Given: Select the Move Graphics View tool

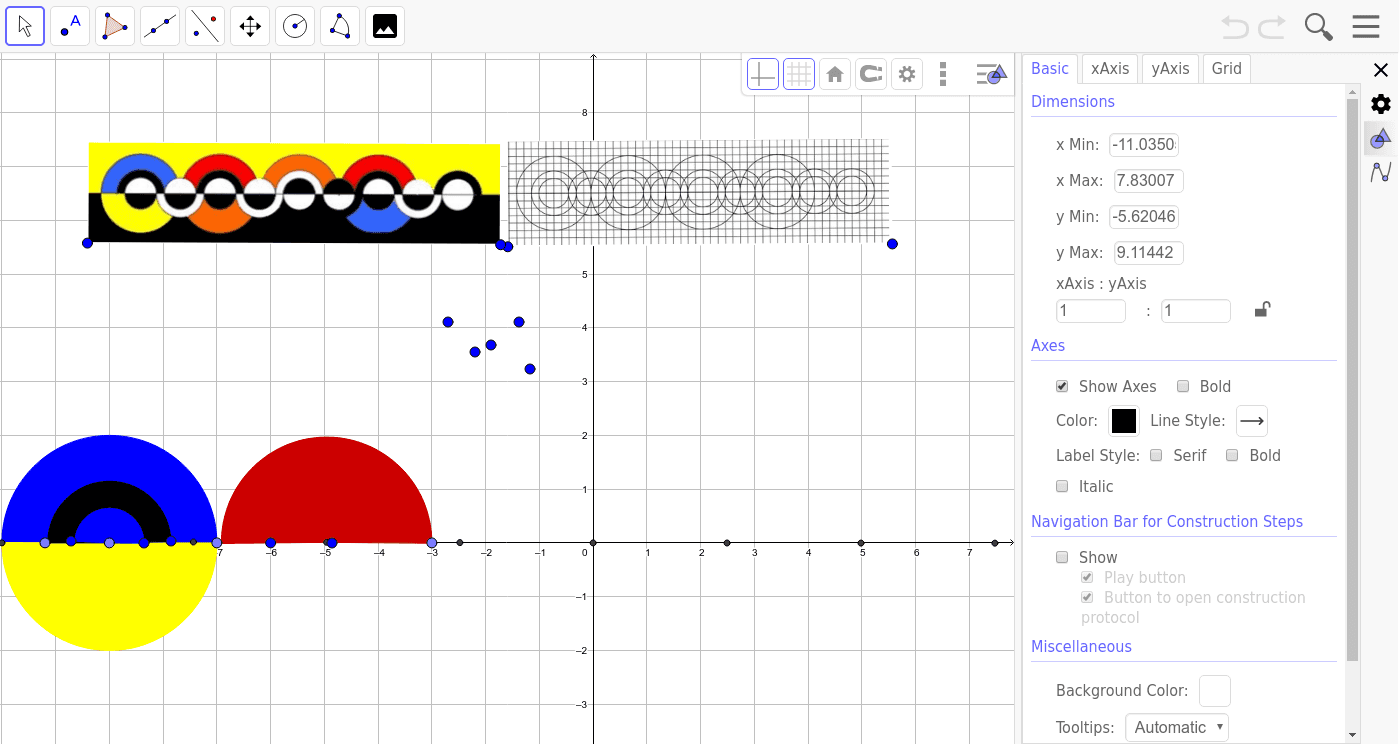Looking at the screenshot, I should coord(250,26).
